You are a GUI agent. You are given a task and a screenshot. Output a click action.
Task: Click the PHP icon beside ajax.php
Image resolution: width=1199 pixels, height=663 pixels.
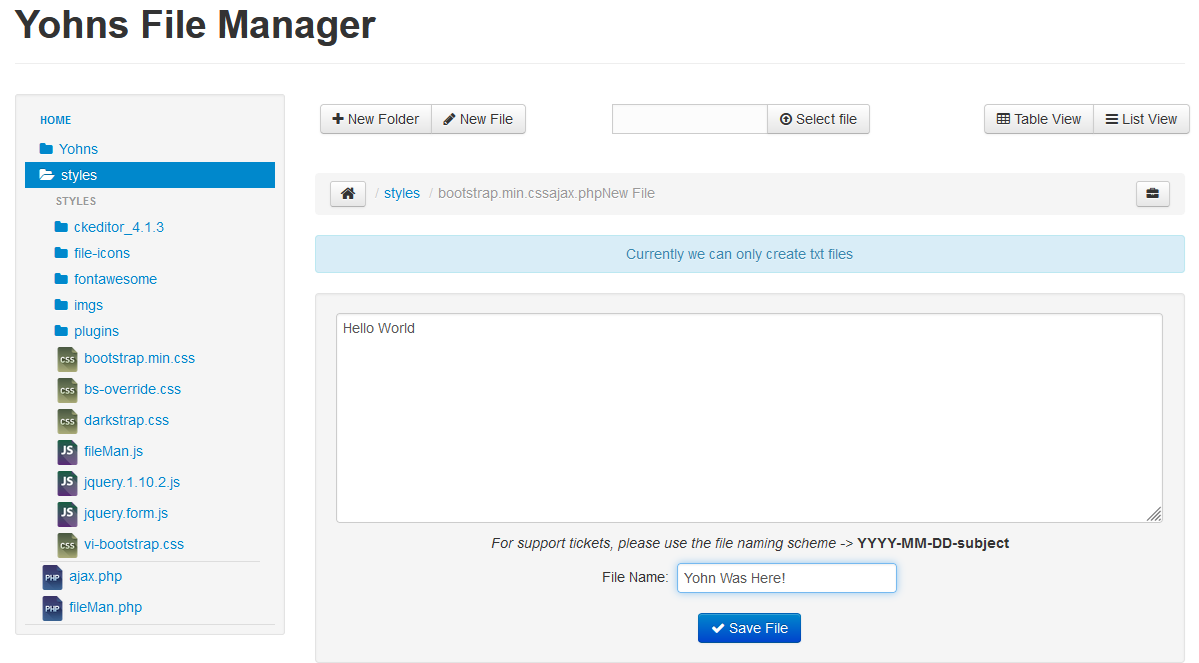[x=52, y=577]
